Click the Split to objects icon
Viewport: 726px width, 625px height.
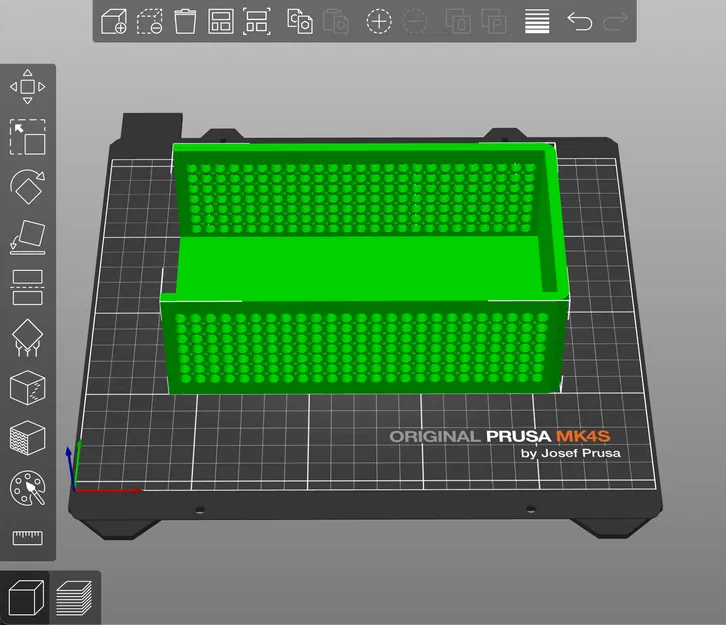pyautogui.click(x=458, y=21)
